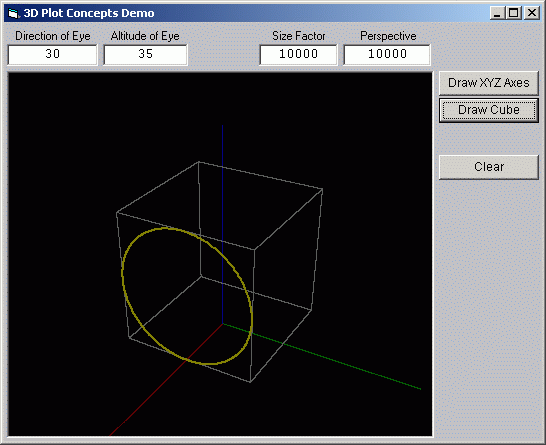
Task: Click the Direction of Eye label
Action: point(53,36)
